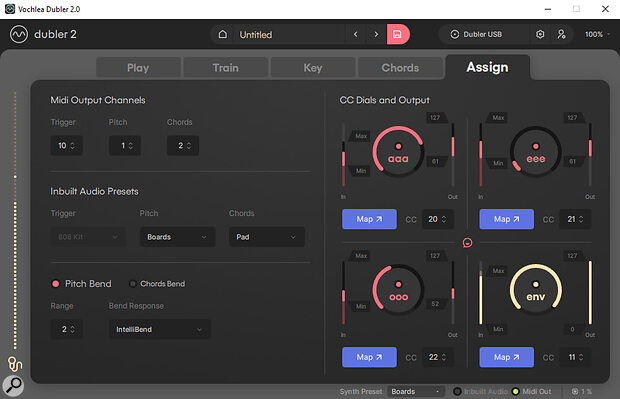Click the Dubler USB device icon

pos(455,34)
